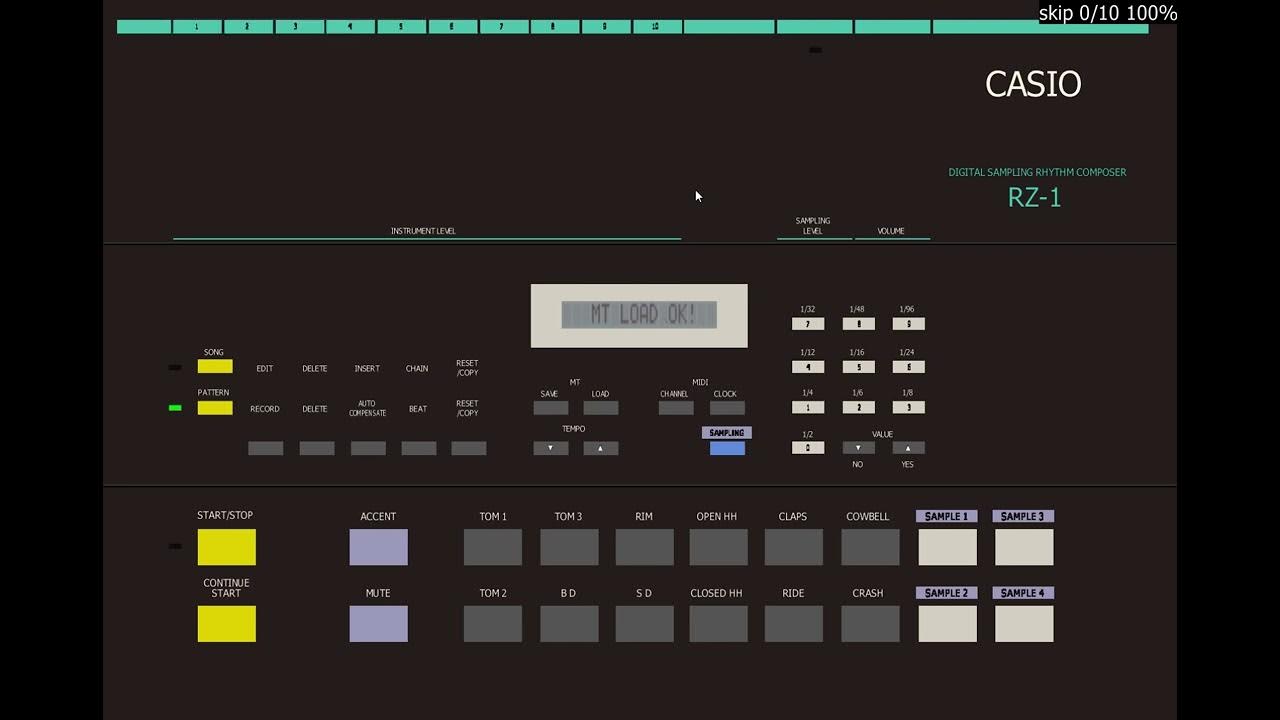Select SONG mode with the yellow button

(x=215, y=366)
